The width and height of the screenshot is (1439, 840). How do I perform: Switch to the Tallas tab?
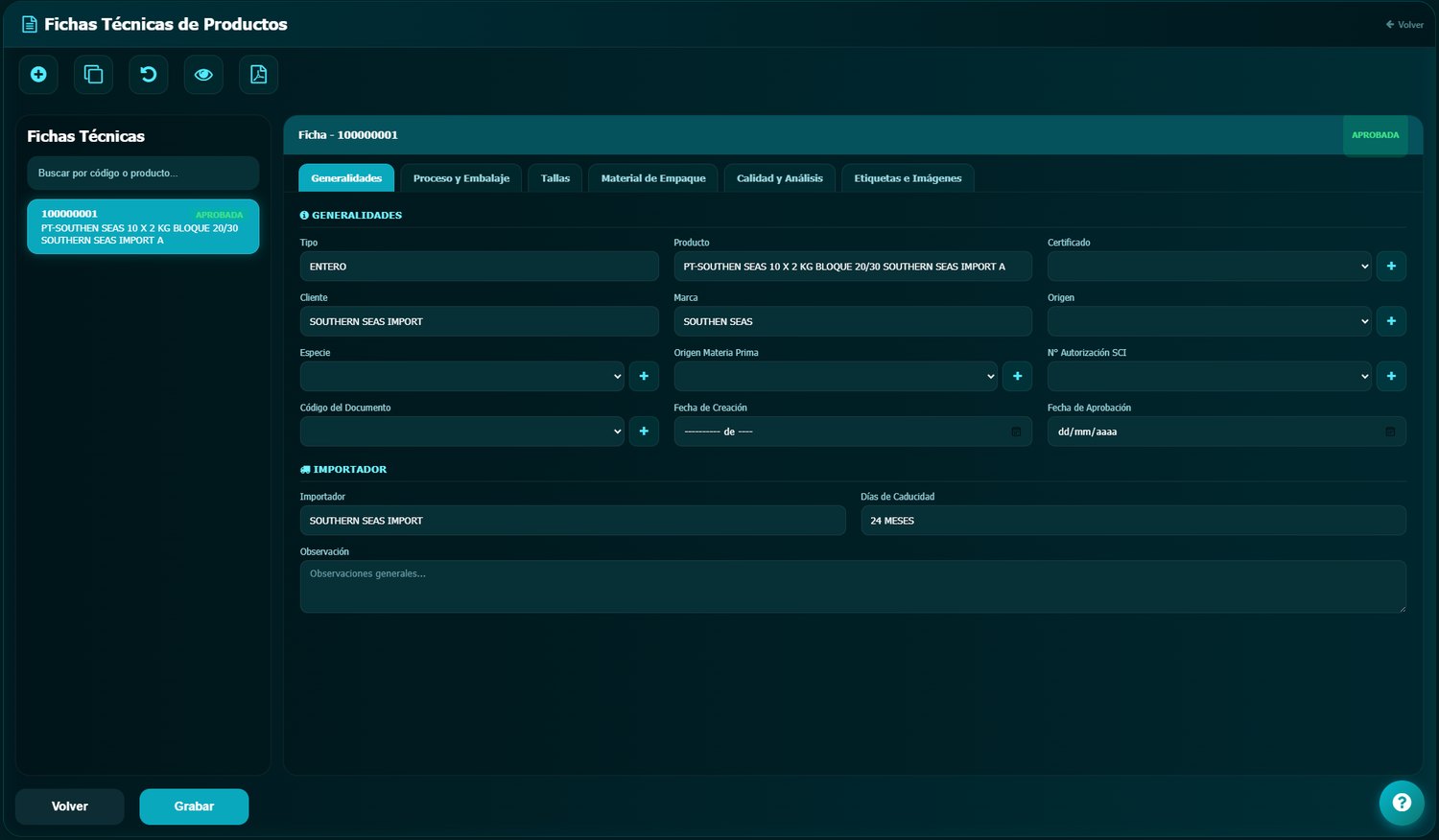pyautogui.click(x=555, y=178)
